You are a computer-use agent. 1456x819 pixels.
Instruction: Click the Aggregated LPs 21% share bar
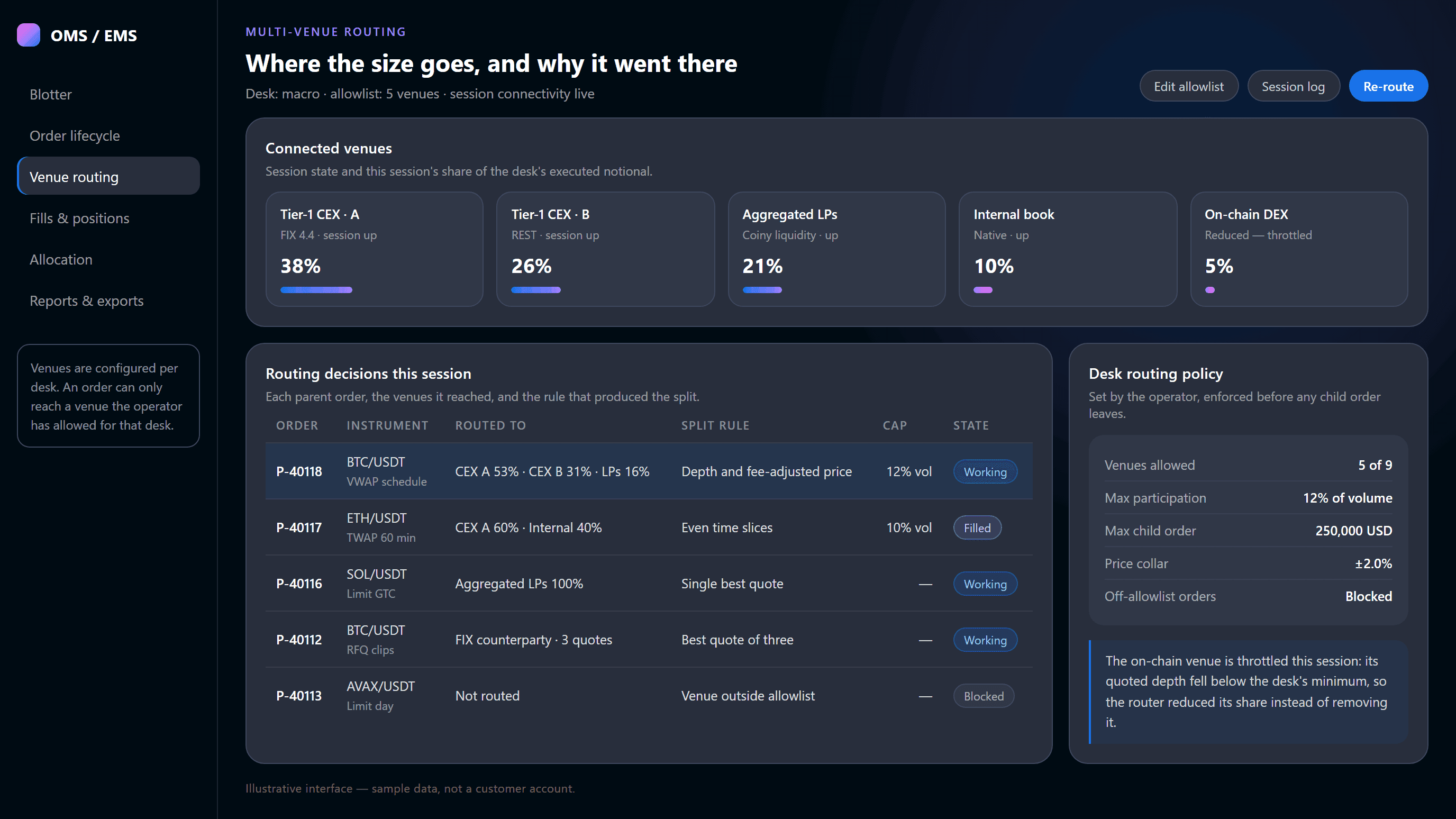tap(762, 290)
